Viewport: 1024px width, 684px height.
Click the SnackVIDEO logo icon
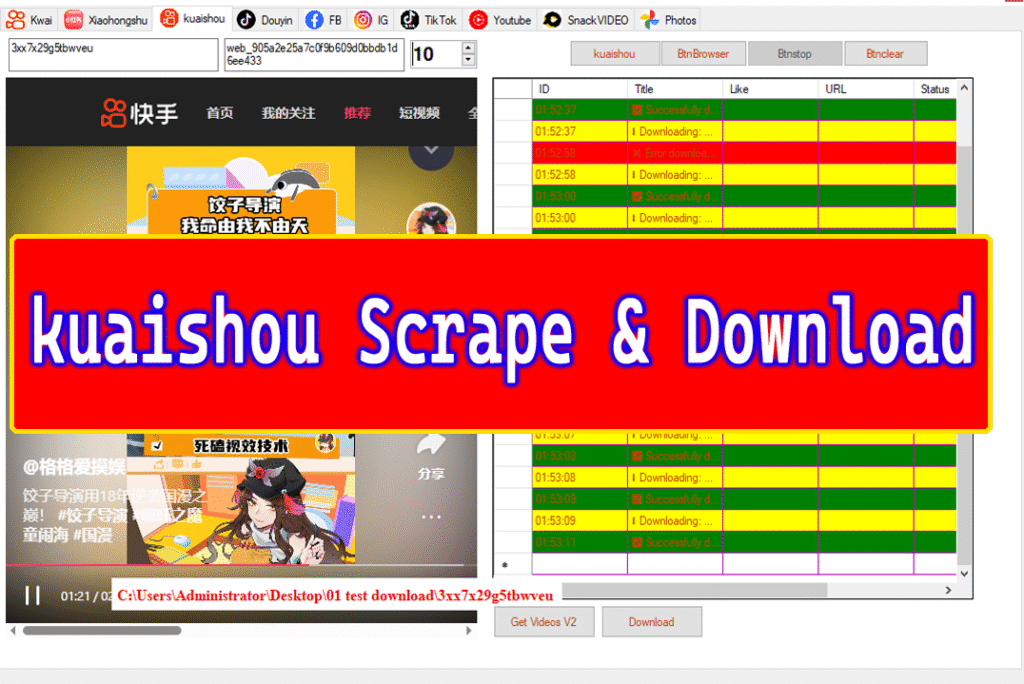[552, 20]
